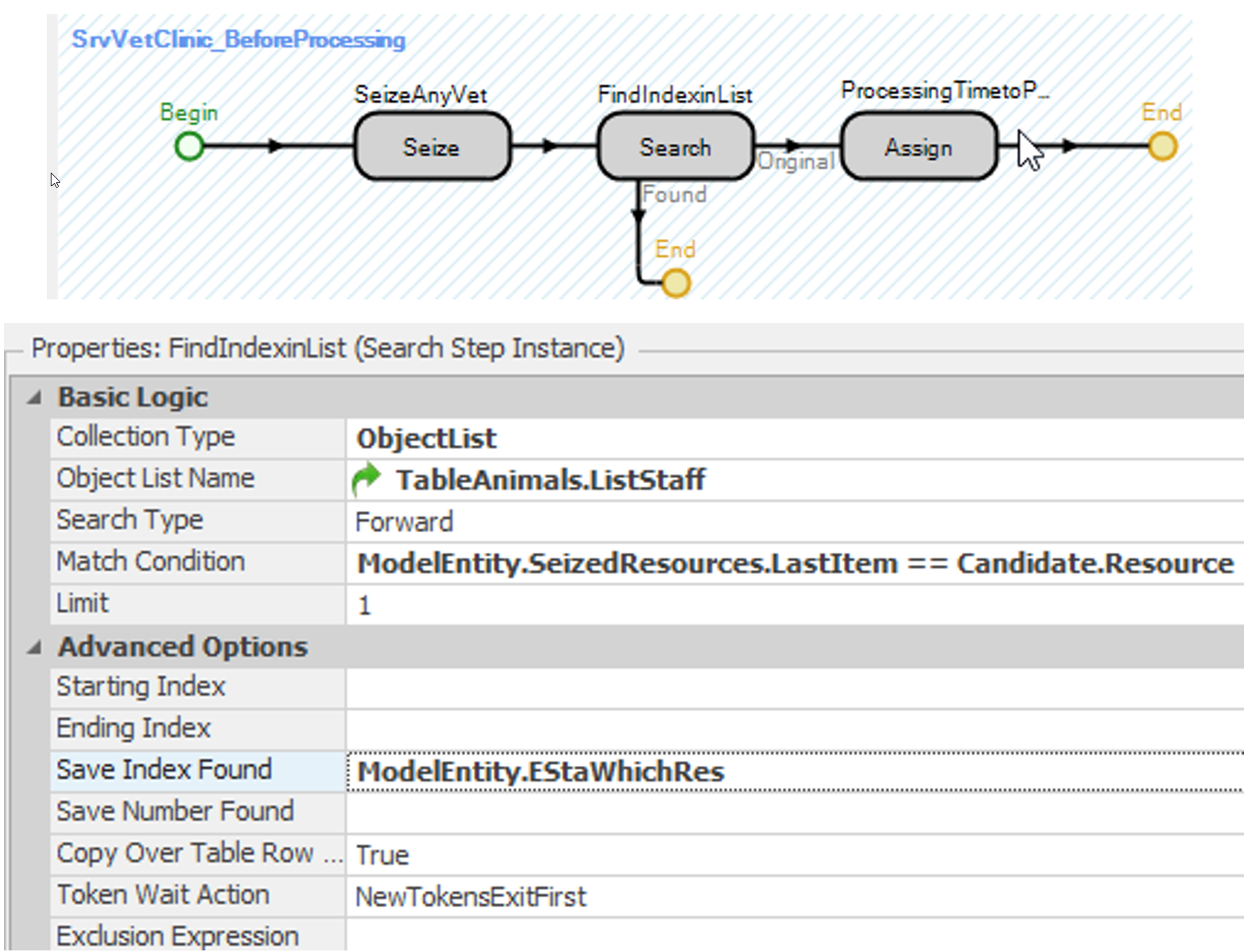This screenshot has width=1244, height=952.
Task: Collapse the Advanced Options section
Action: 33,647
